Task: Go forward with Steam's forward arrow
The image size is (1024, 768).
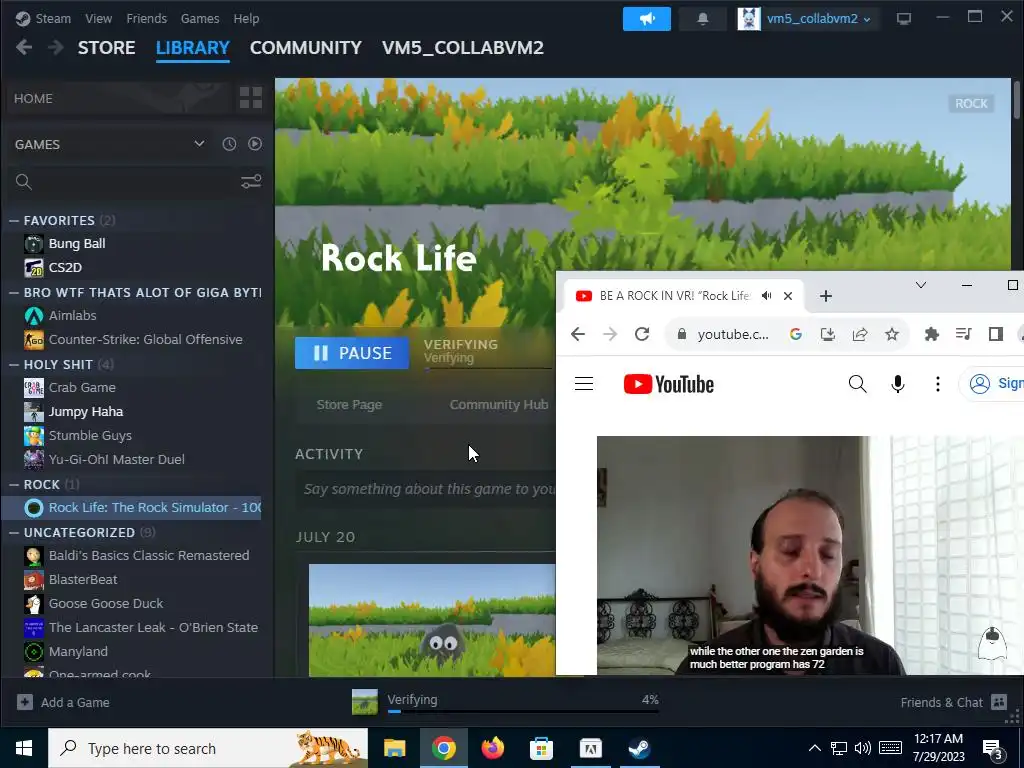Action: (56, 48)
